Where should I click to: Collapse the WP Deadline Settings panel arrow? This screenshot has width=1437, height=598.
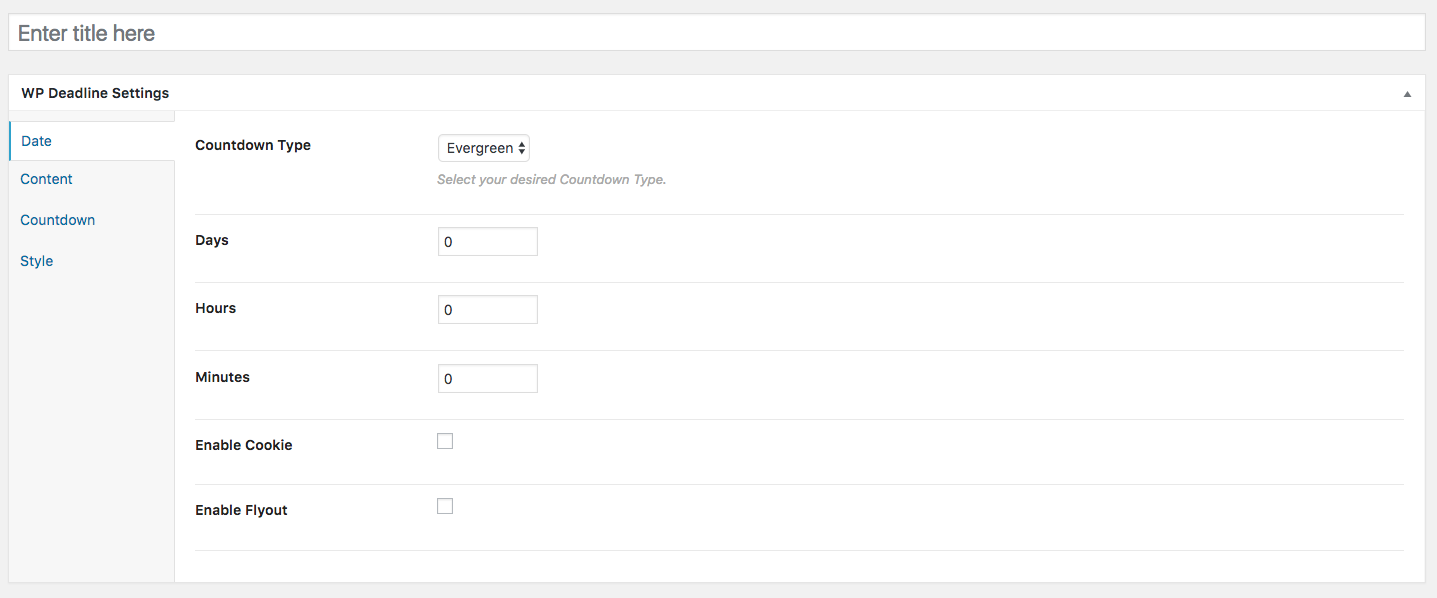1407,94
